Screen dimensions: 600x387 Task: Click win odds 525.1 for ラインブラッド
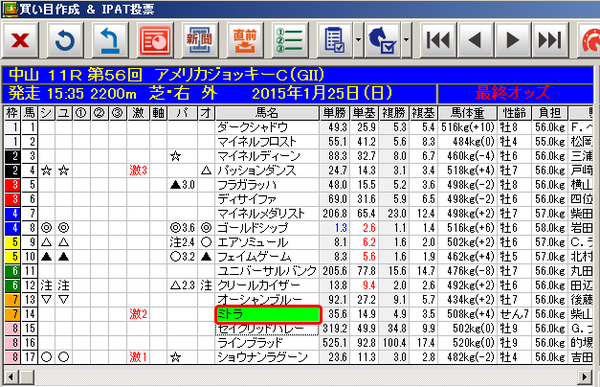(334, 343)
